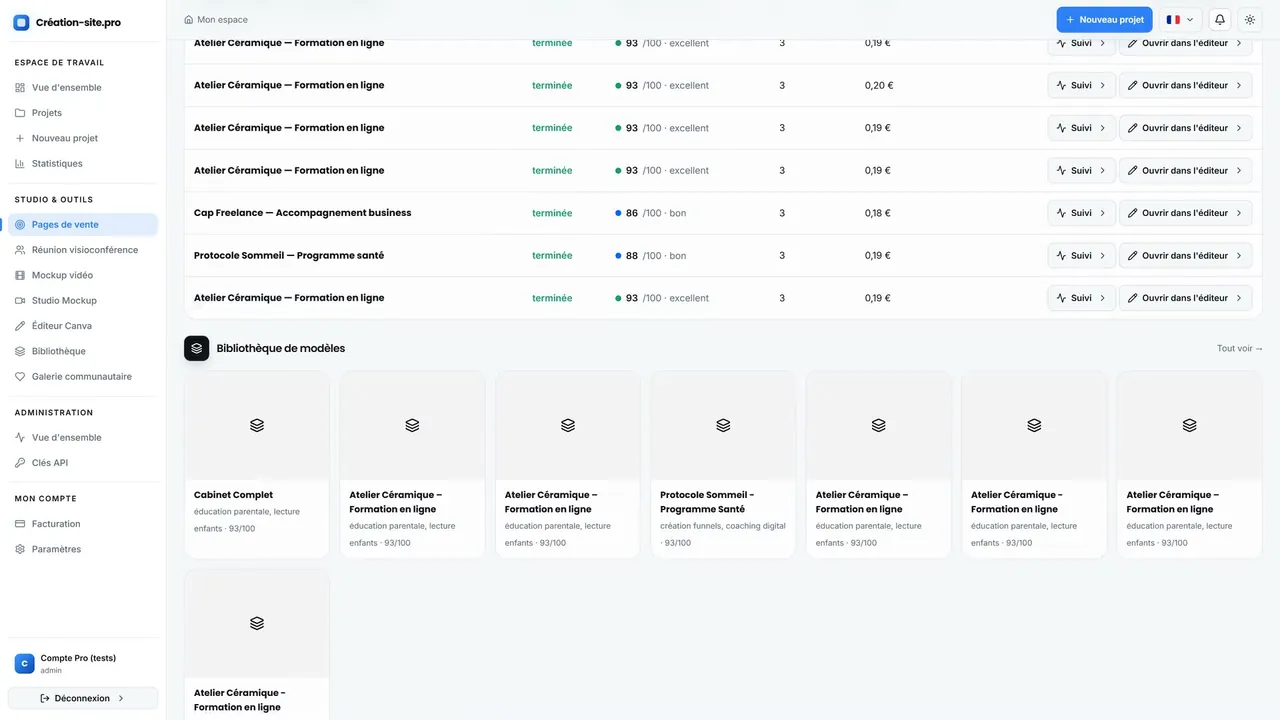The width and height of the screenshot is (1280, 720).
Task: Open Protocole Sommeil row in the editor
Action: (x=1185, y=255)
